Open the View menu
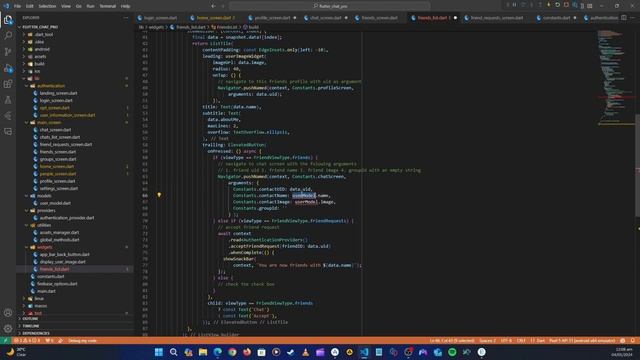The image size is (640, 360). tap(66, 6)
